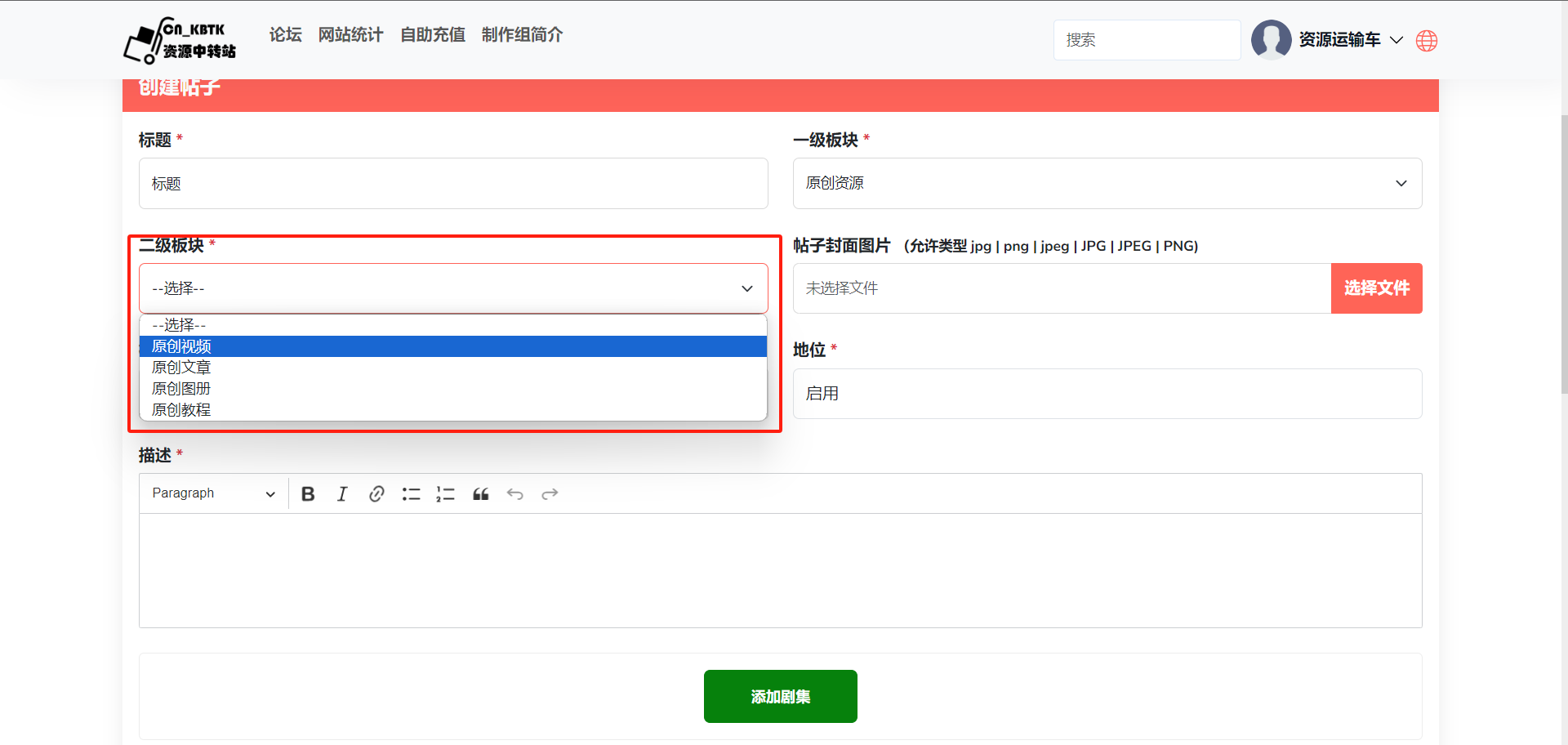Insert a link using the link icon
This screenshot has height=745, width=1568.
tap(376, 494)
